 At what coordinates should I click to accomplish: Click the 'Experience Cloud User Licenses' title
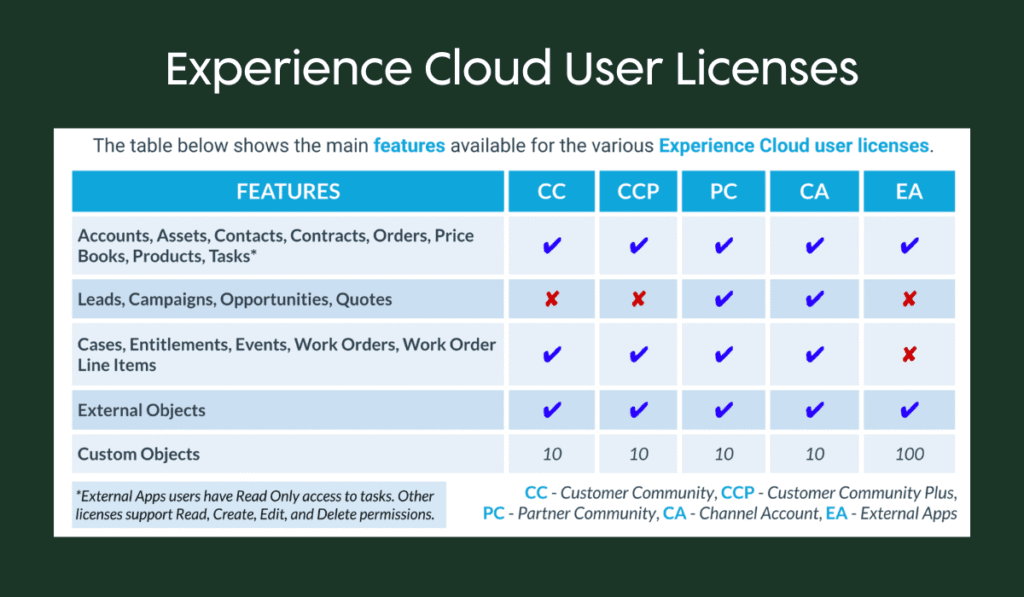512,69
